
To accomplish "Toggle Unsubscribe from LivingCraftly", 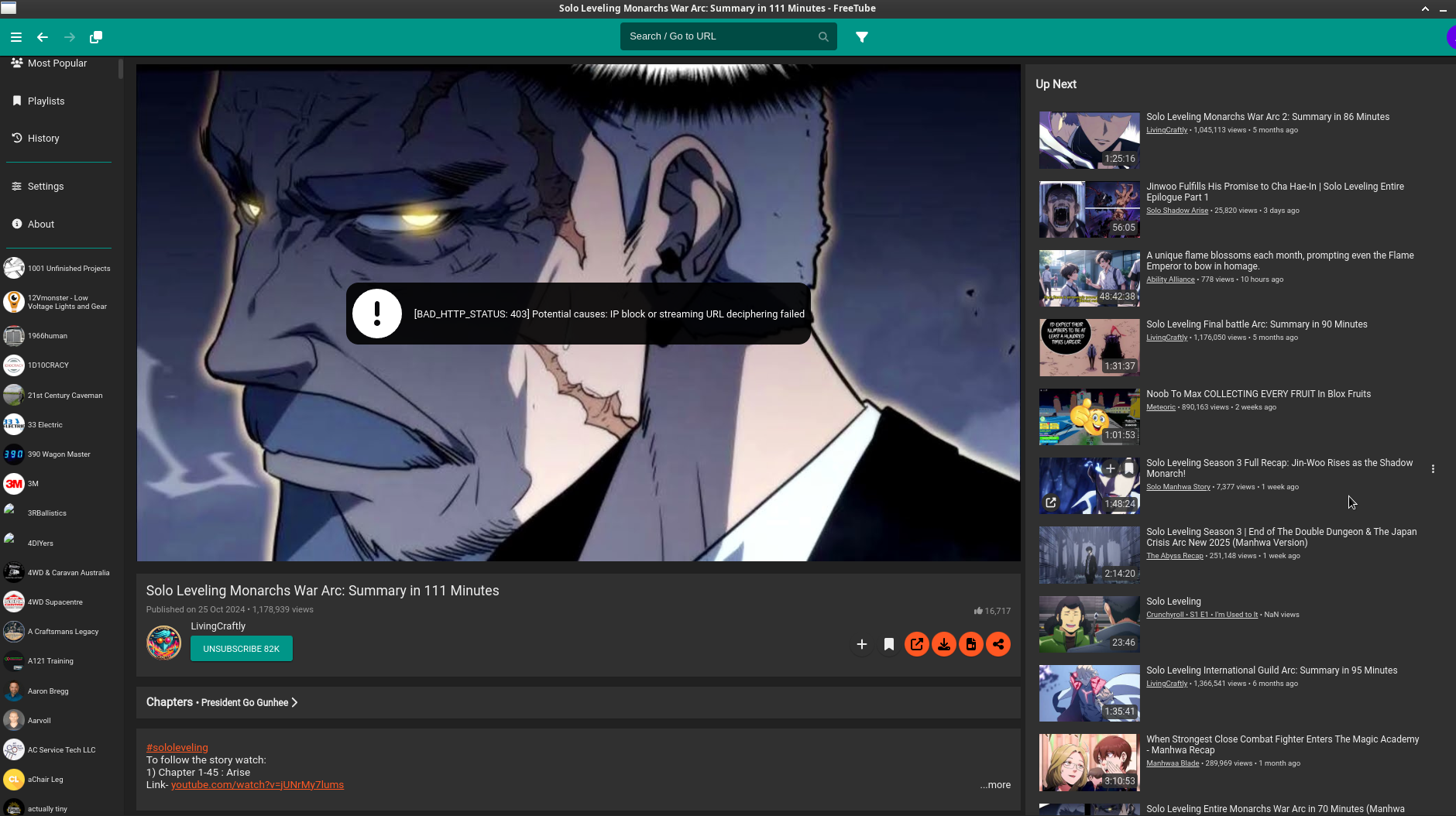I will [241, 649].
